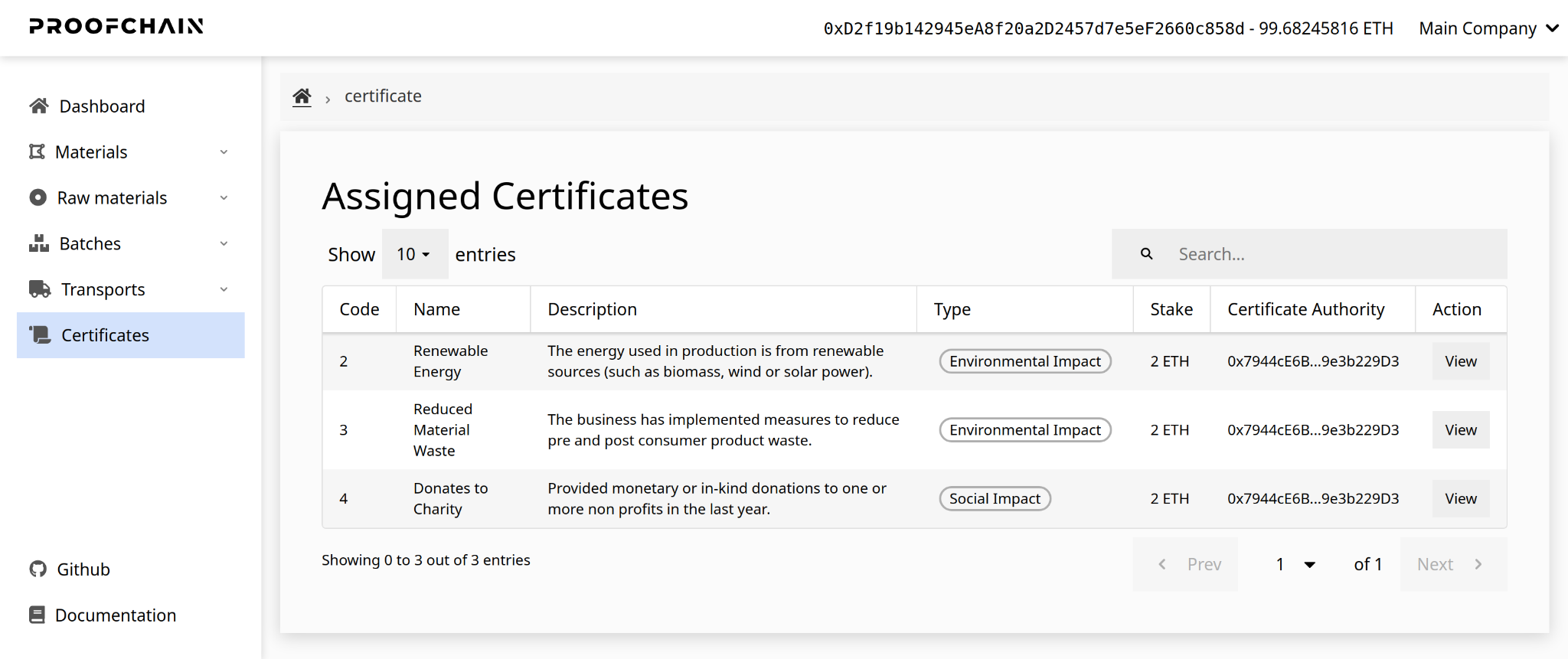The width and height of the screenshot is (1568, 659).
Task: Open Batches menu item
Action: point(131,243)
